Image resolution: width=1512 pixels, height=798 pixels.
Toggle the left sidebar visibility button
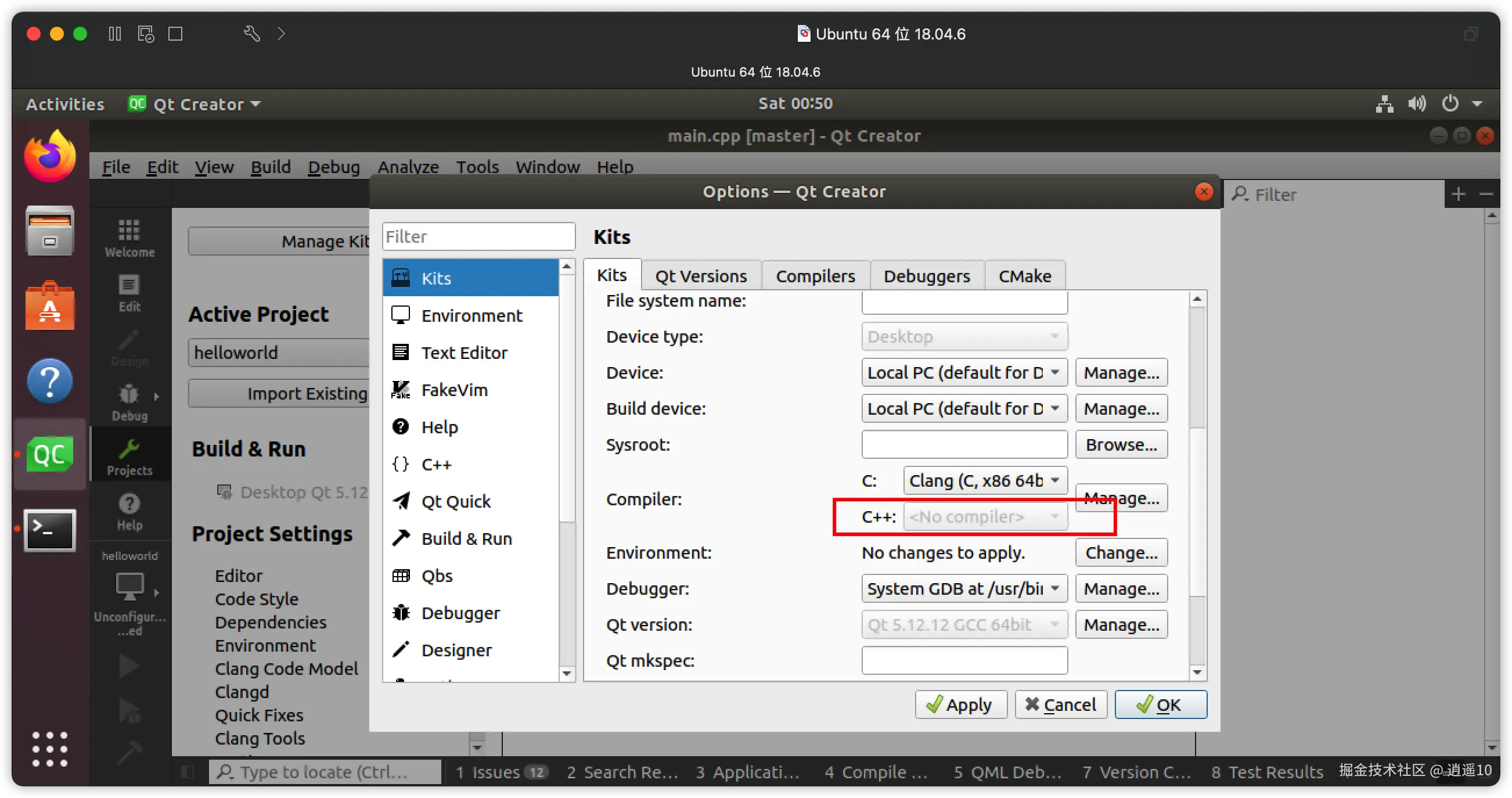188,772
